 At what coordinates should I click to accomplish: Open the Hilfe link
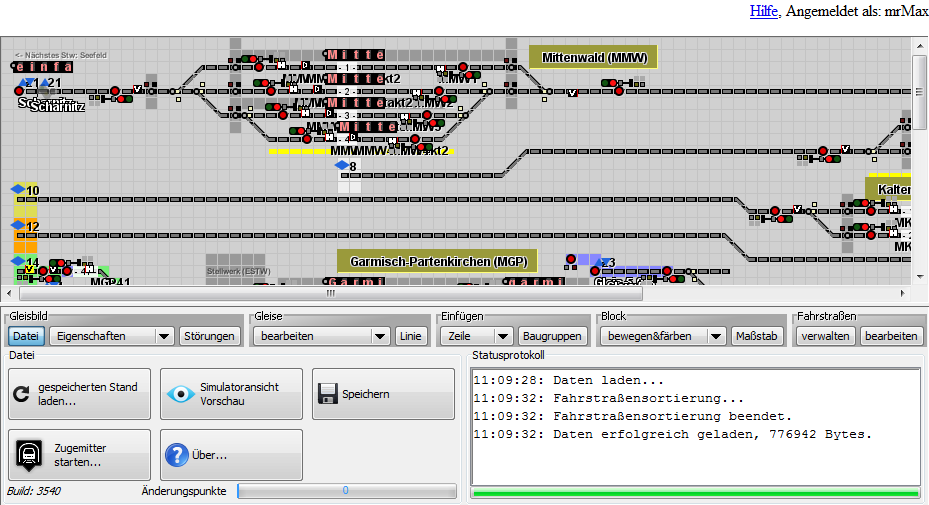[x=764, y=11]
